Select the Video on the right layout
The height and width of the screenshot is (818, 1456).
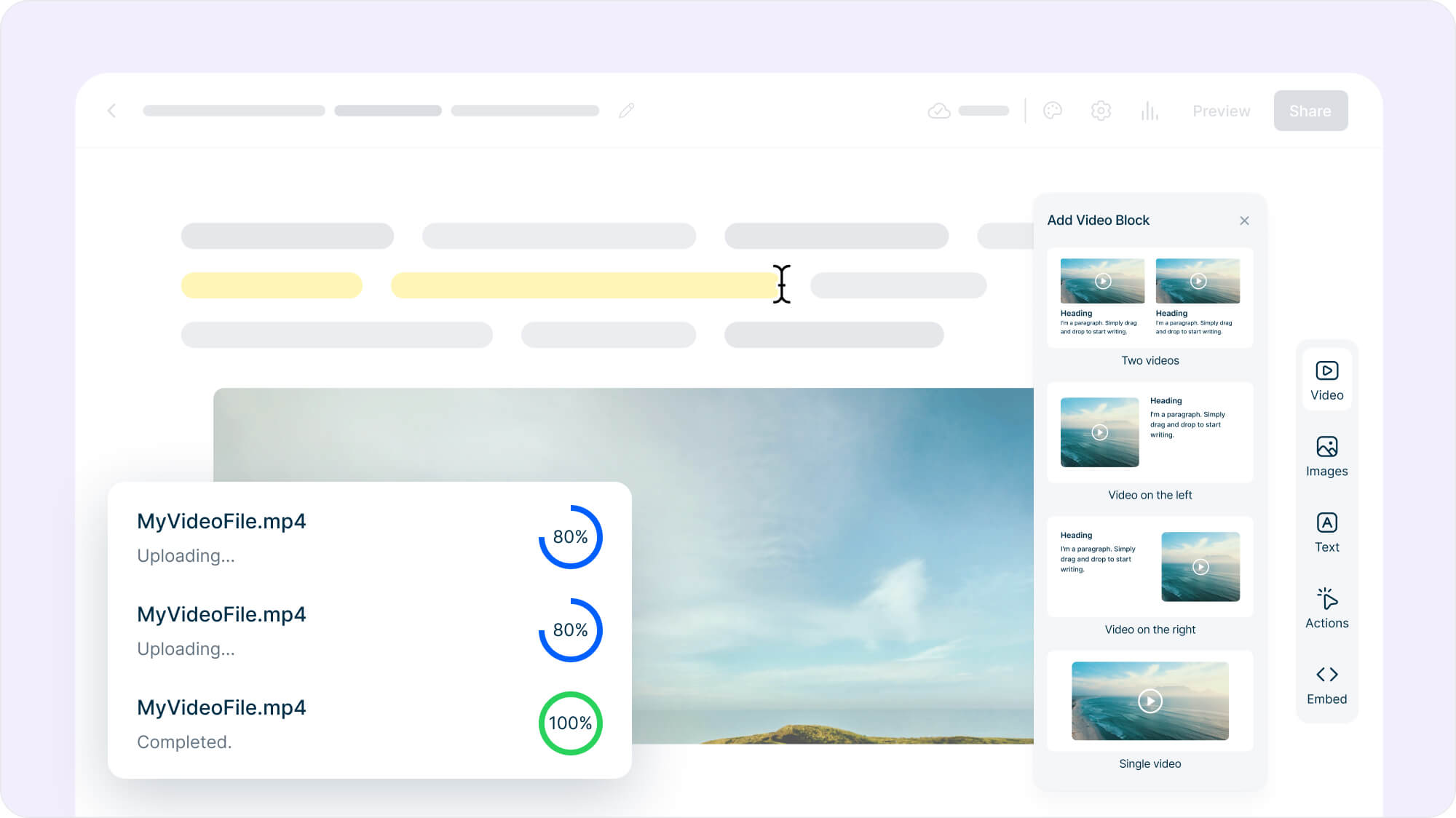1150,566
